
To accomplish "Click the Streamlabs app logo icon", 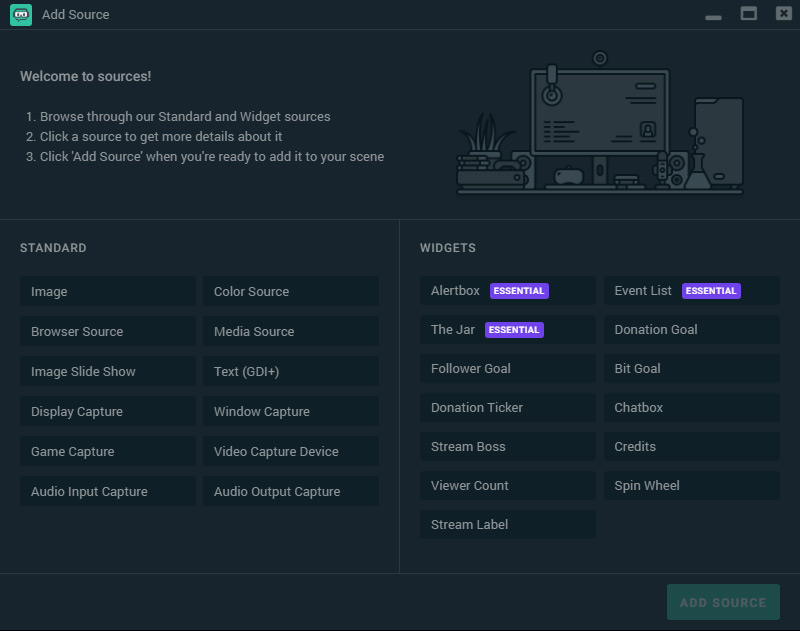I will [x=21, y=15].
